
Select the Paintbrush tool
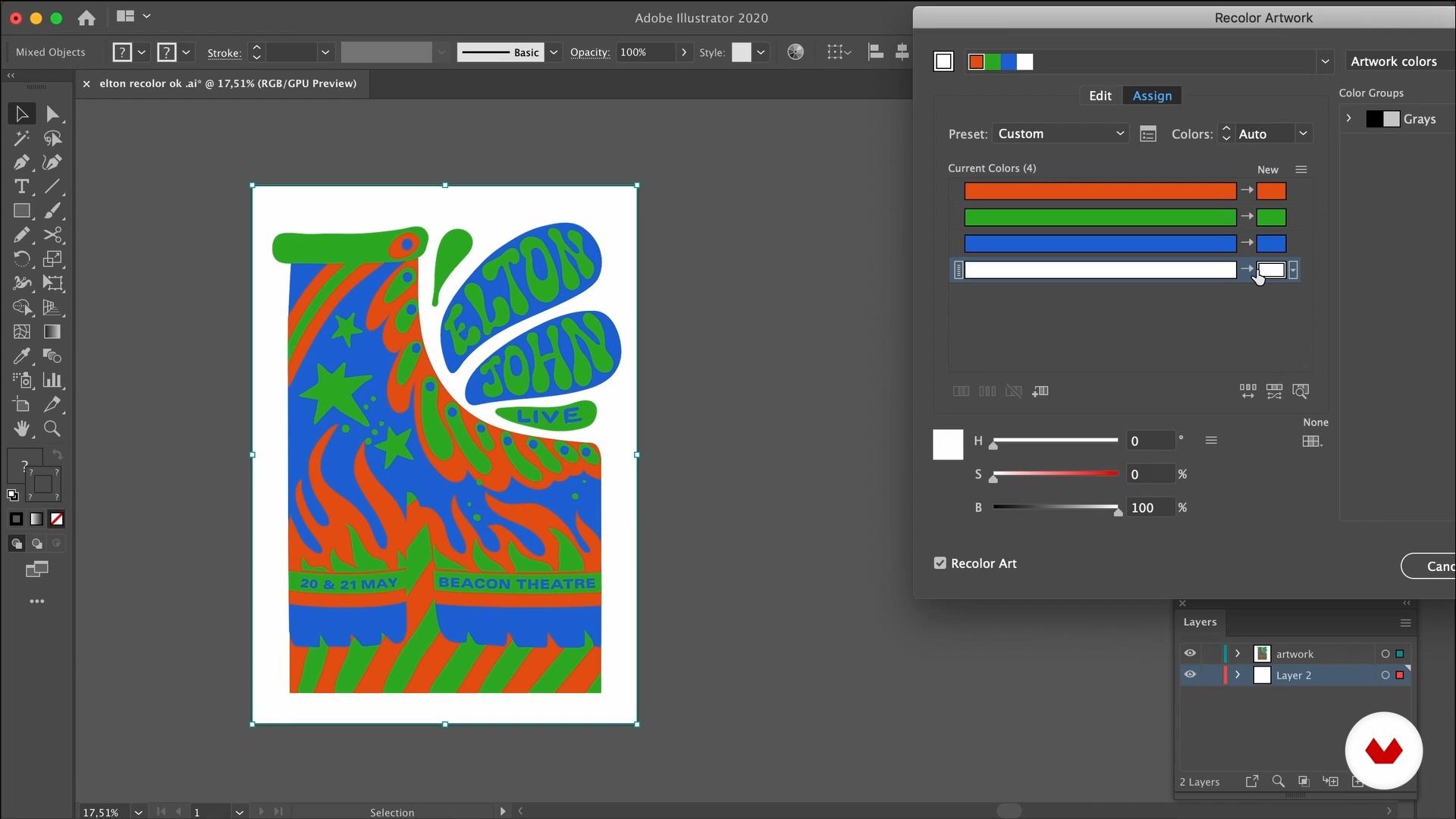pyautogui.click(x=52, y=211)
